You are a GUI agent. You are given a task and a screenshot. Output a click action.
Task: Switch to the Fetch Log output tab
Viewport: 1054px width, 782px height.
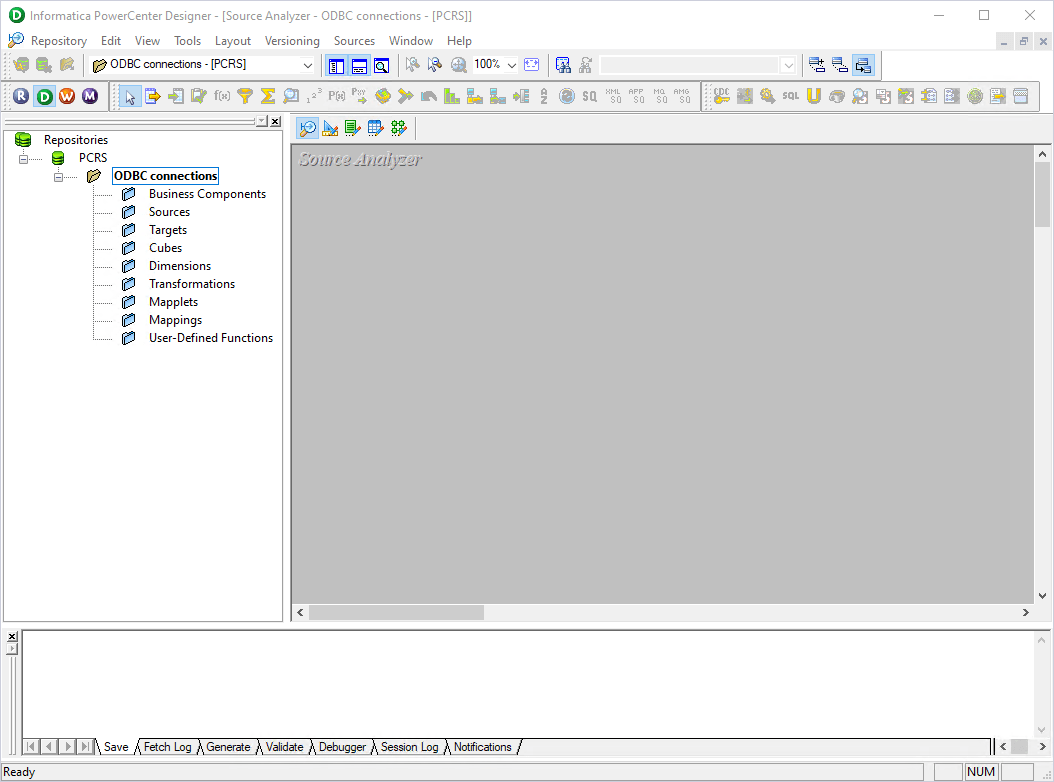click(167, 747)
